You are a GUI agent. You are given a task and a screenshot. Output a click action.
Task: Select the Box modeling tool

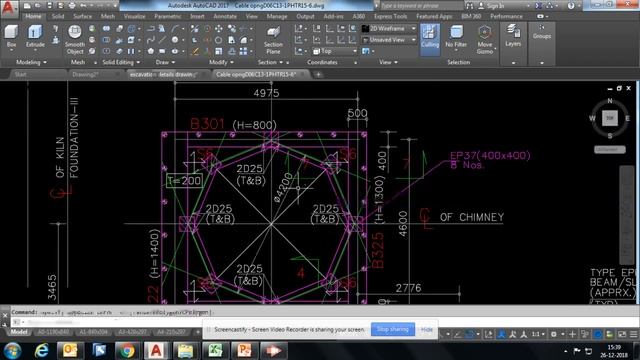click(11, 36)
